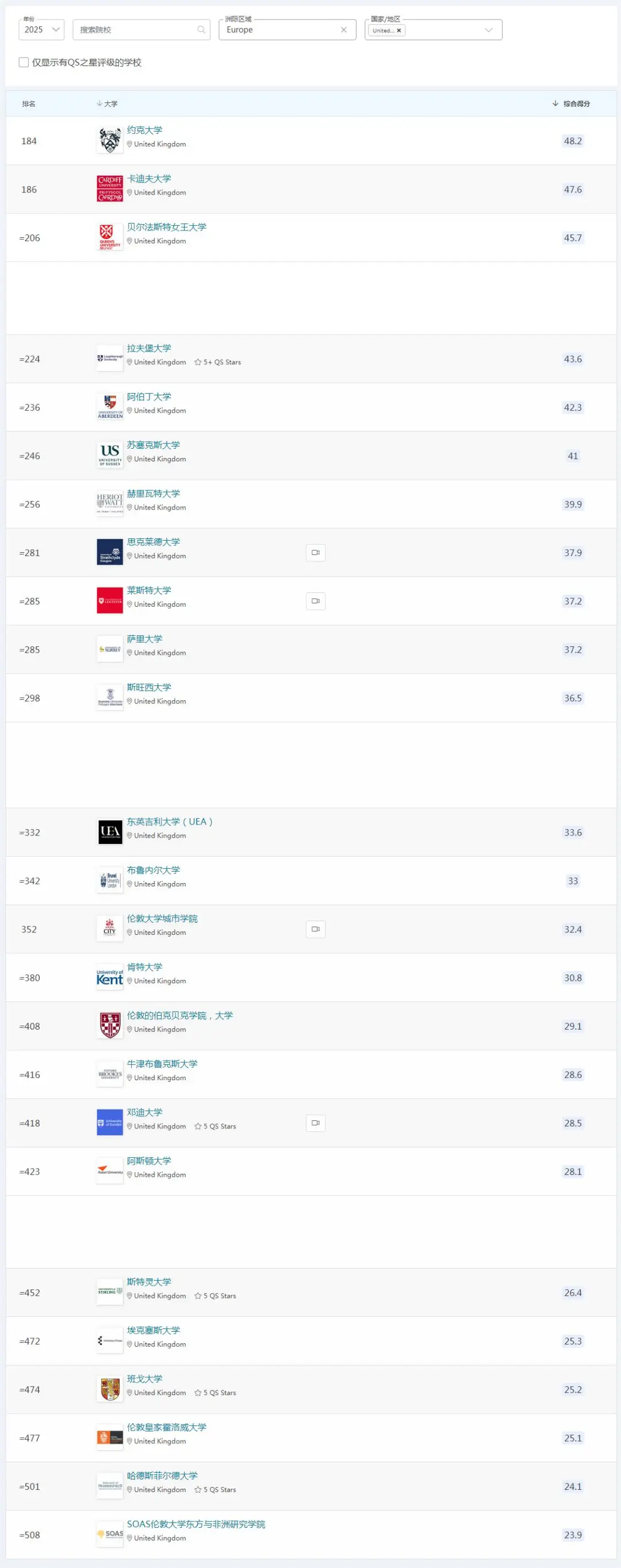This screenshot has width=621, height=1568.
Task: Click the search magnifier icon
Action: pos(201,30)
